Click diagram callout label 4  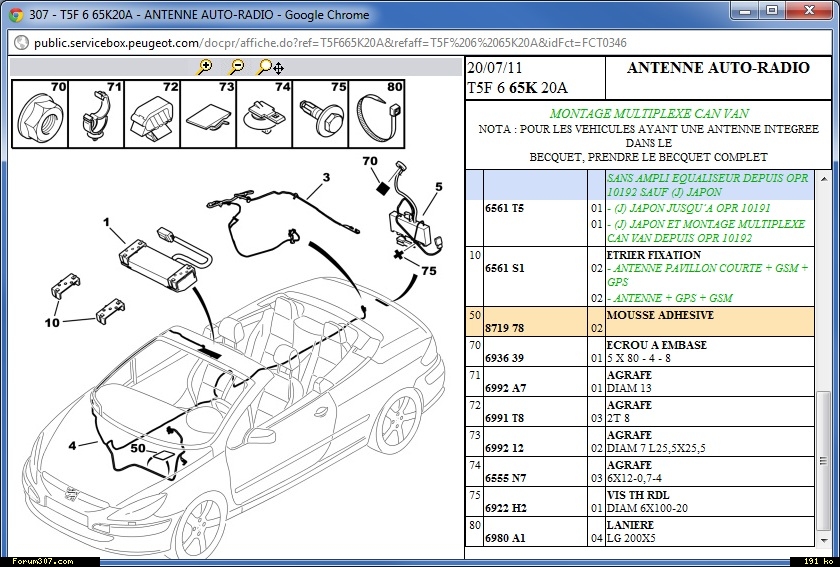pyautogui.click(x=72, y=445)
